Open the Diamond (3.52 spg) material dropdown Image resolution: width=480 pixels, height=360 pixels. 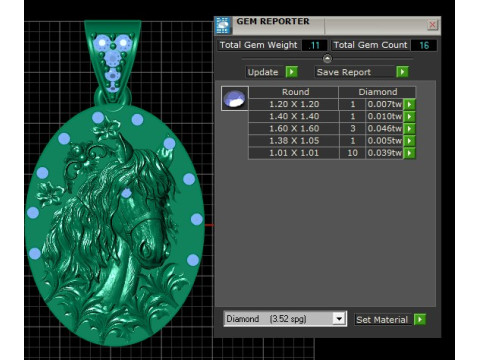[339, 319]
